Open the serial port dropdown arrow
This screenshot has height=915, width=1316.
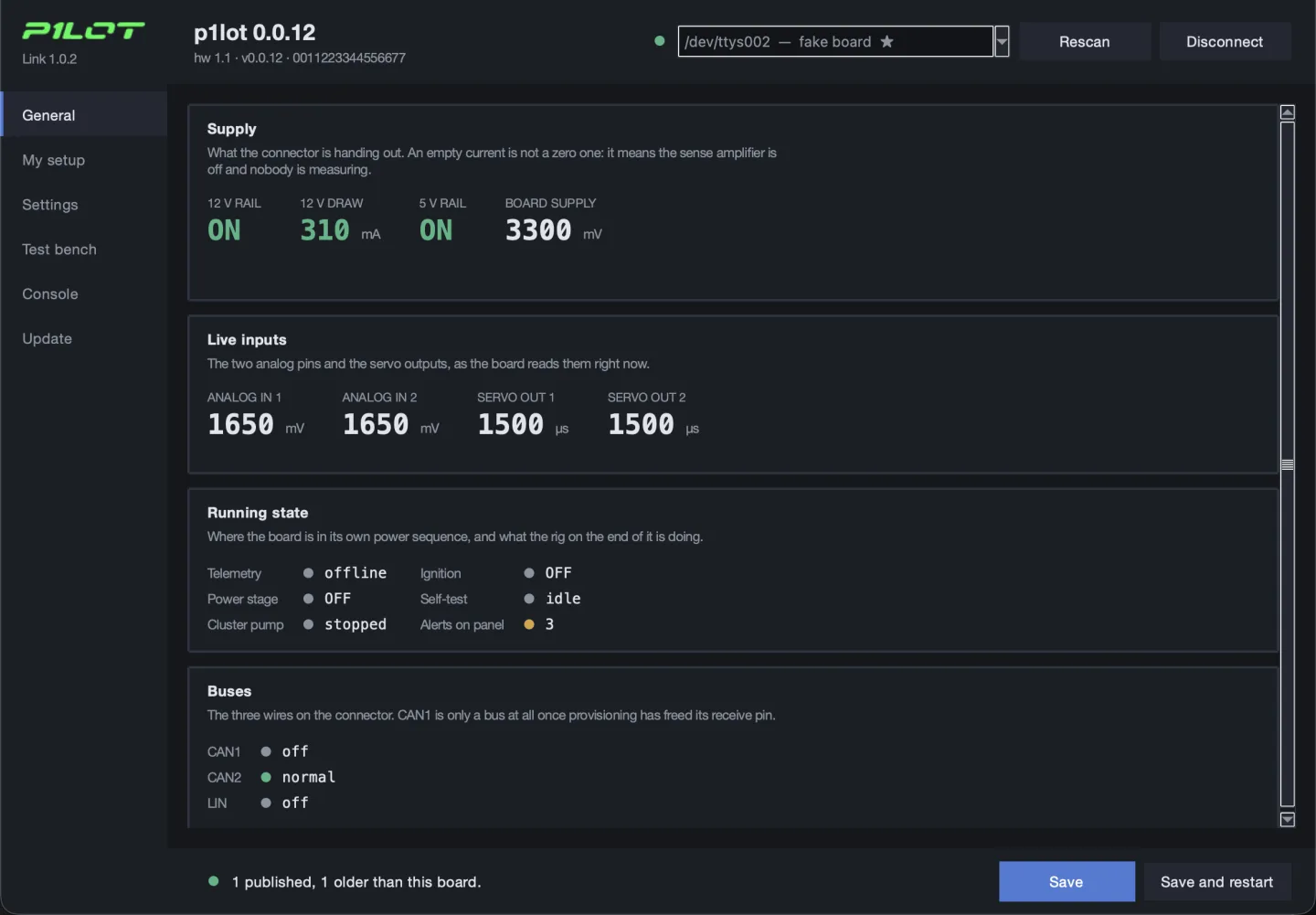pyautogui.click(x=1003, y=41)
